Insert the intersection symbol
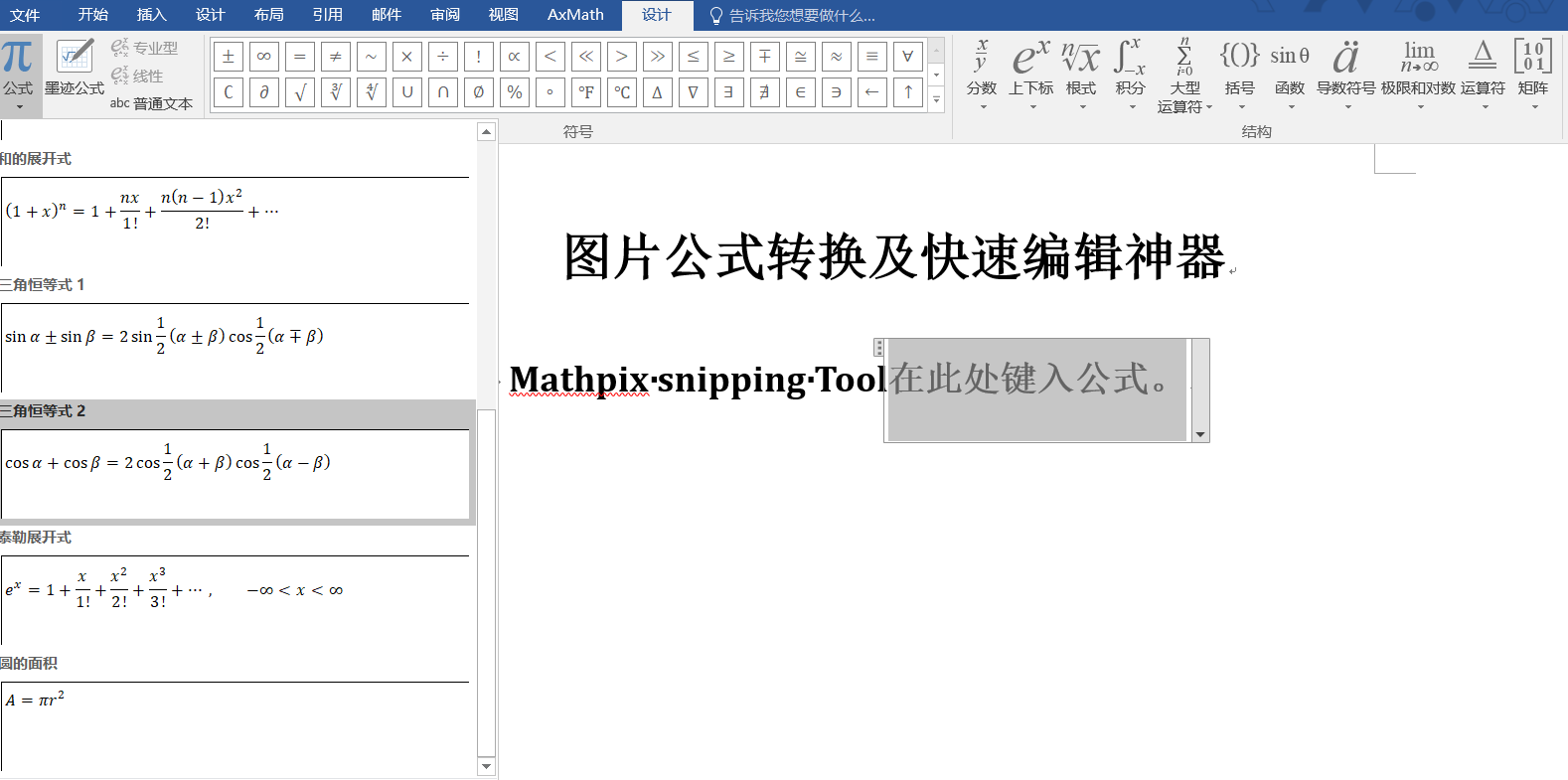This screenshot has height=780, width=1568. (443, 92)
